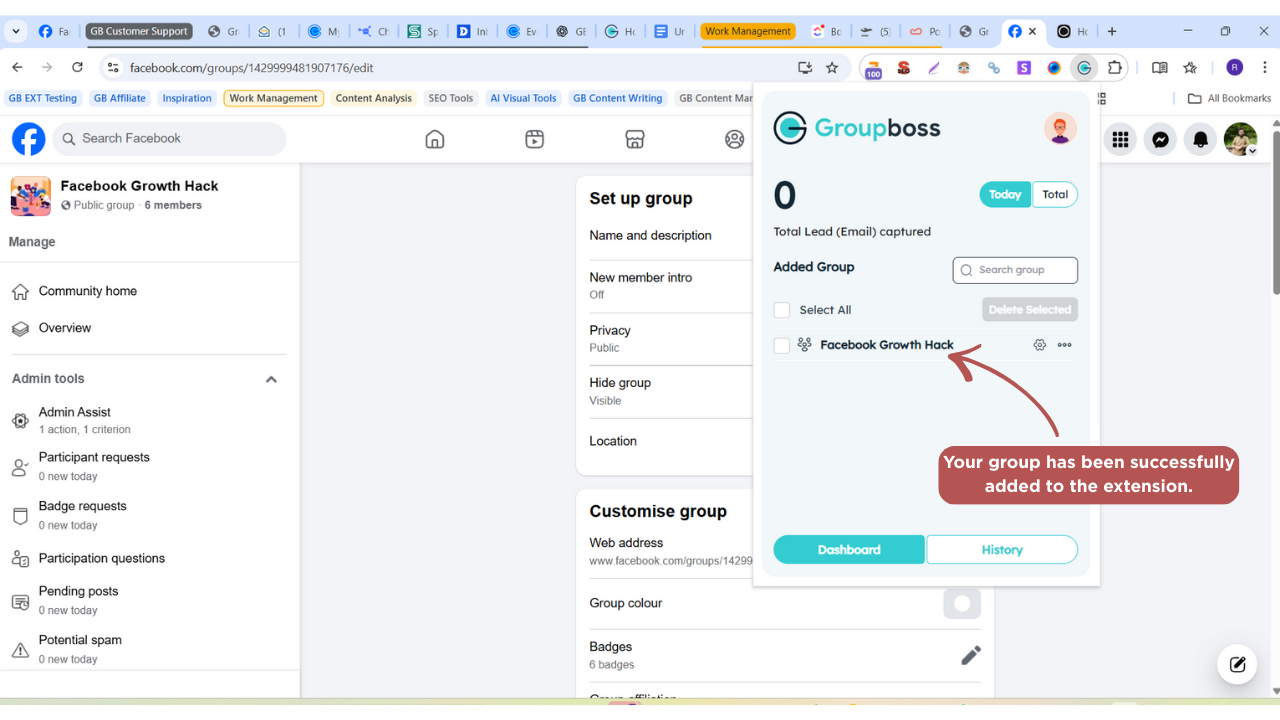Open Facebook notifications bell
This screenshot has height=720, width=1280.
[x=1200, y=140]
